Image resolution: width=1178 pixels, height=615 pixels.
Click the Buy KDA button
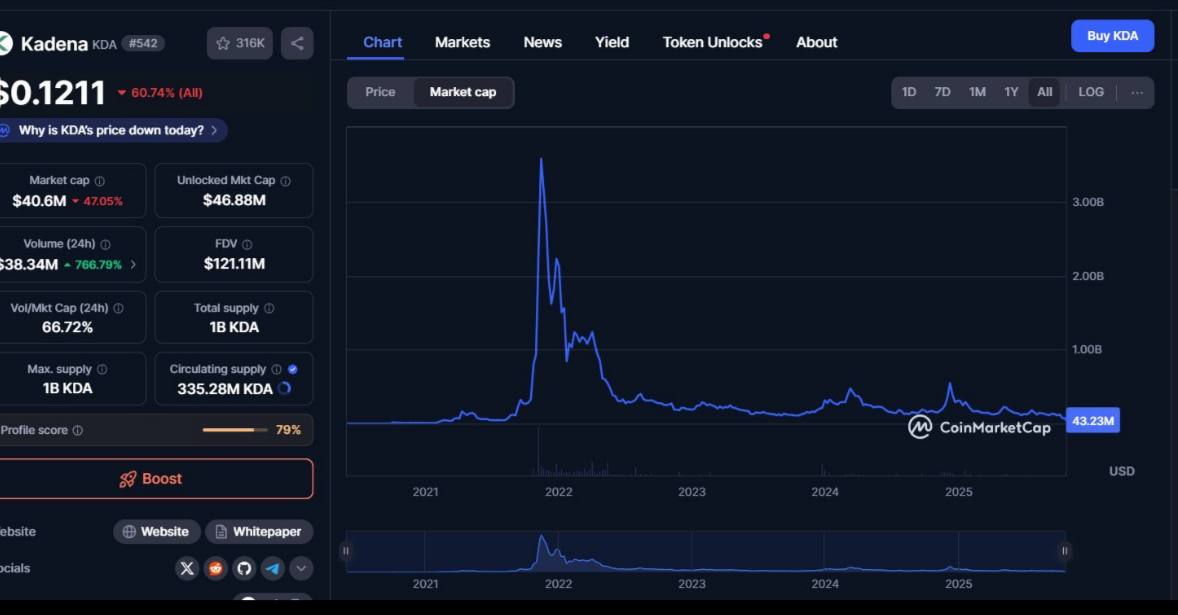click(x=1112, y=36)
